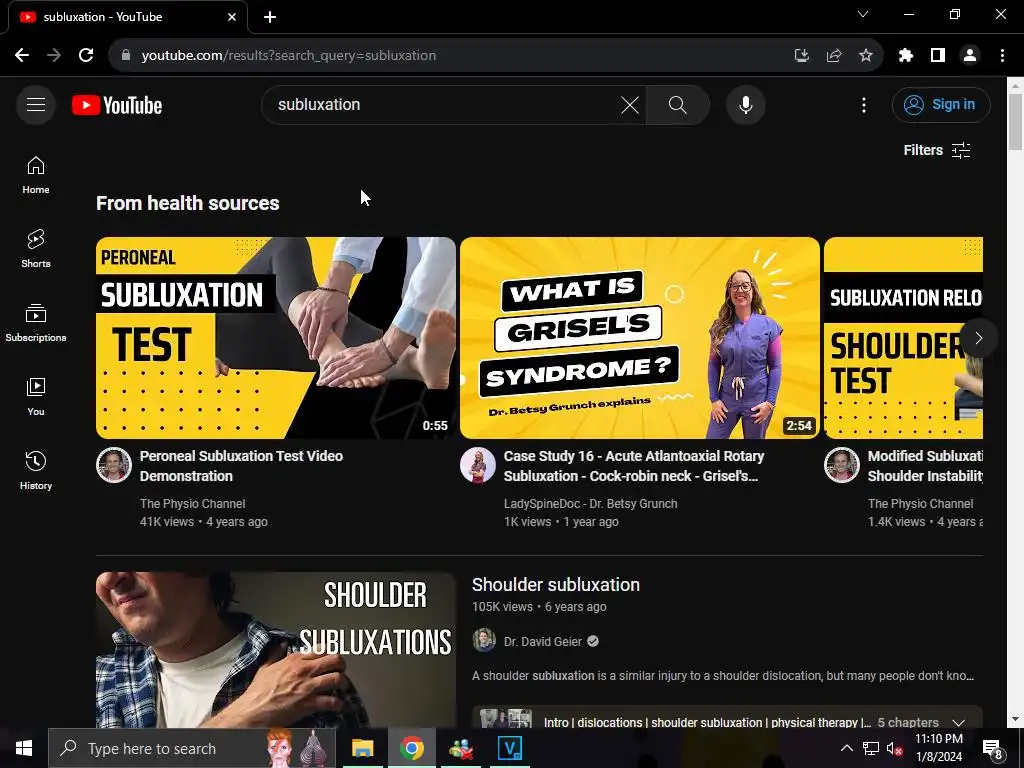Open the muted volume tray icon
Screen dimensions: 1024x768
point(894,748)
